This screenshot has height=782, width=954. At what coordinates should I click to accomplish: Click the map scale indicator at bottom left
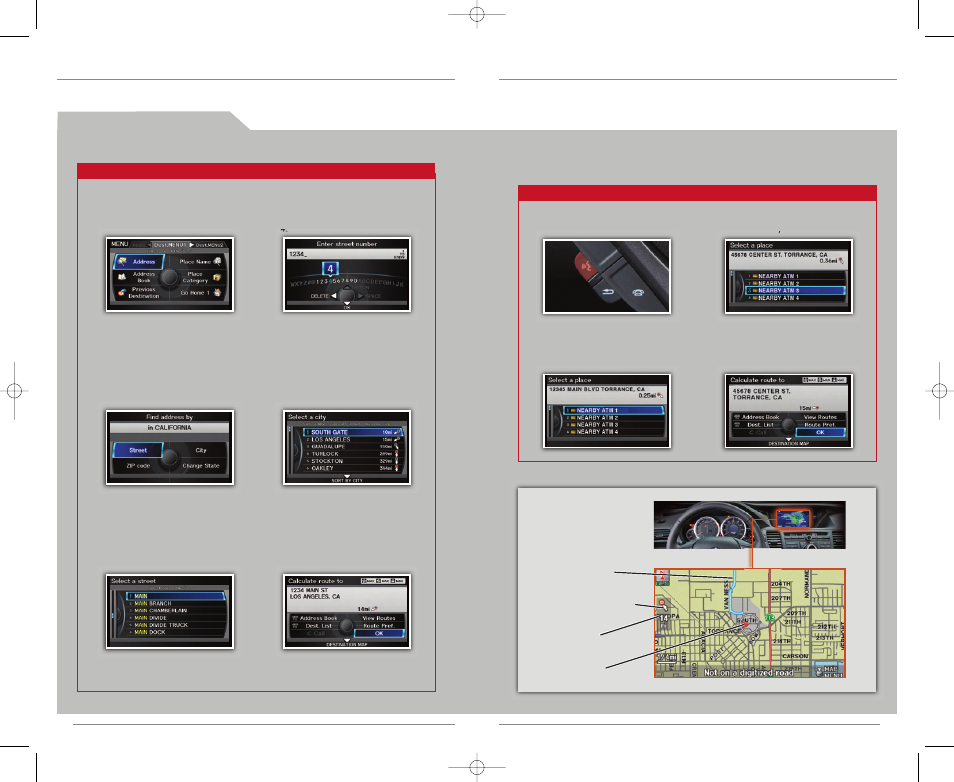point(666,658)
